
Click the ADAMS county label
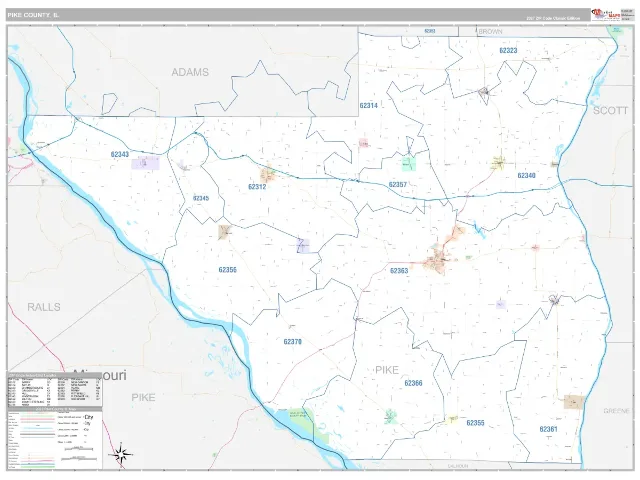pos(190,72)
